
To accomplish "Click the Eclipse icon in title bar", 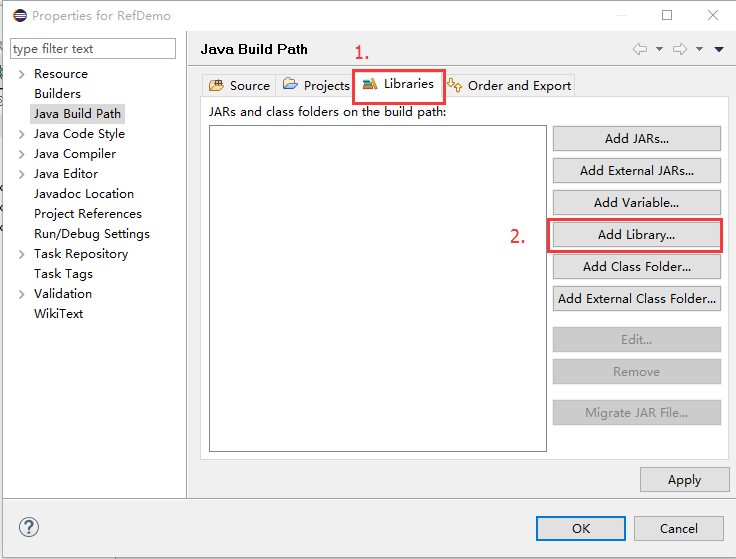I will [x=20, y=15].
